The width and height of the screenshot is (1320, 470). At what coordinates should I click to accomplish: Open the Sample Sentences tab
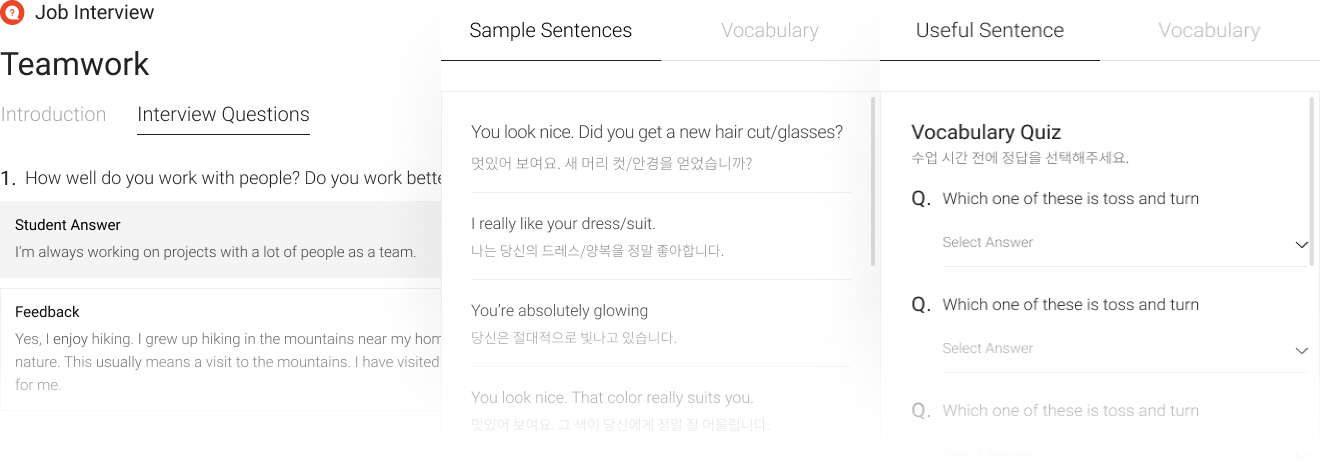550,31
